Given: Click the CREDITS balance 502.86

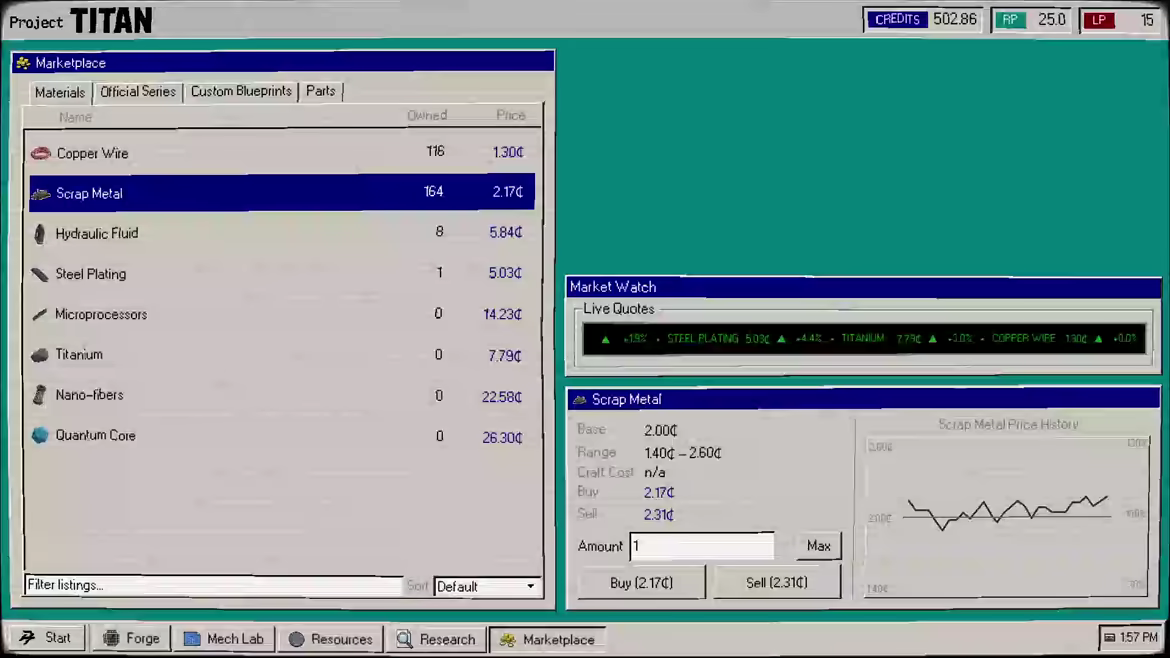Looking at the screenshot, I should pyautogui.click(x=954, y=19).
